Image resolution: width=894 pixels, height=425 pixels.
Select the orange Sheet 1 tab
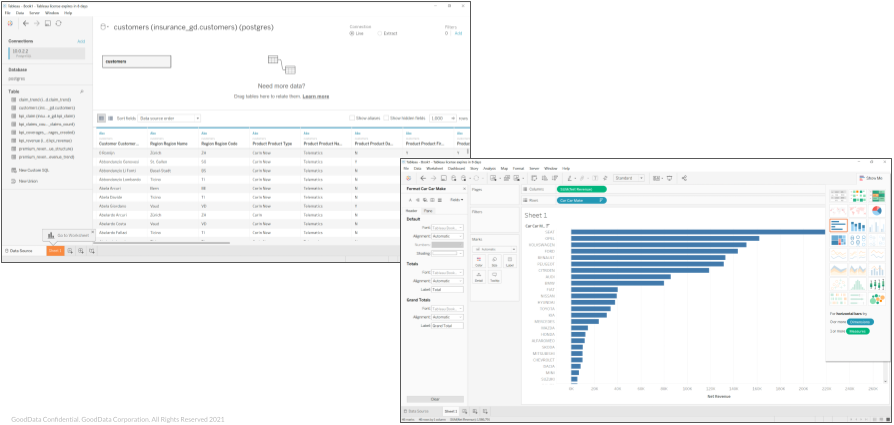(x=55, y=250)
